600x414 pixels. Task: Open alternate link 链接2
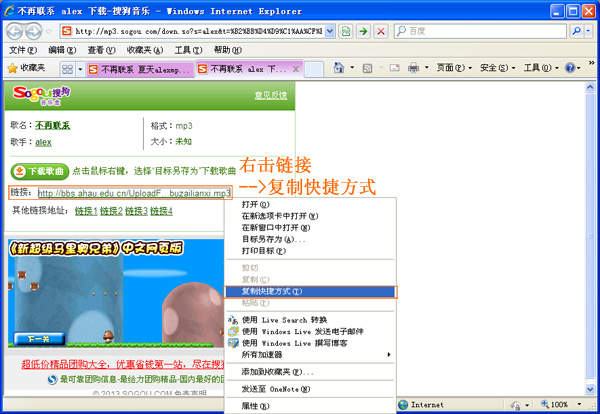point(111,211)
